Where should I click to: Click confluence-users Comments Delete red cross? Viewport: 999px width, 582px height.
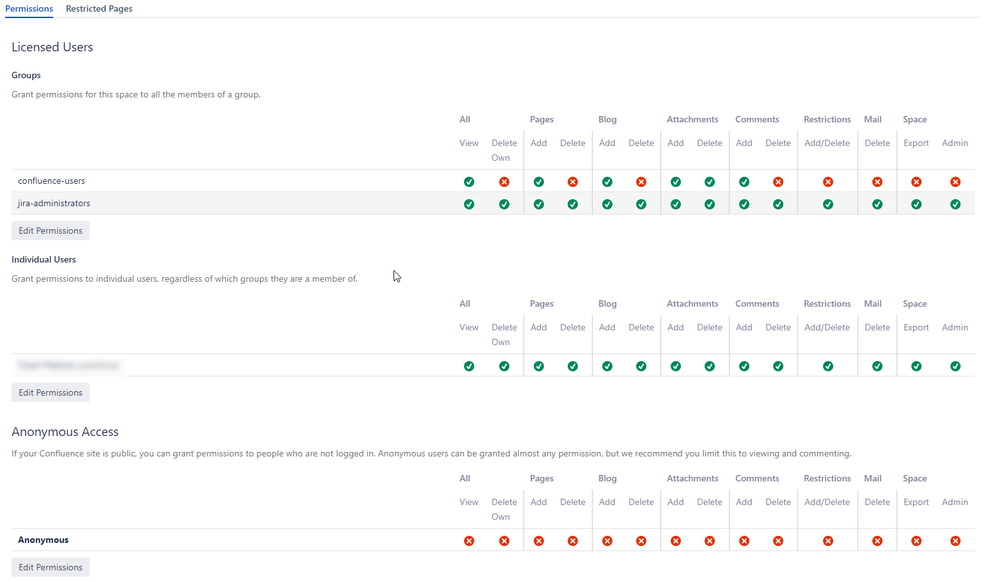coord(778,182)
